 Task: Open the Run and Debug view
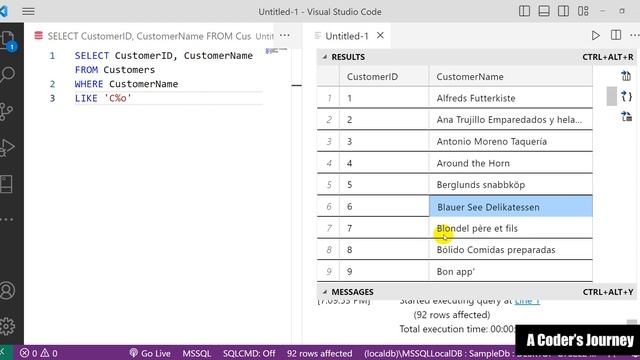click(7, 148)
